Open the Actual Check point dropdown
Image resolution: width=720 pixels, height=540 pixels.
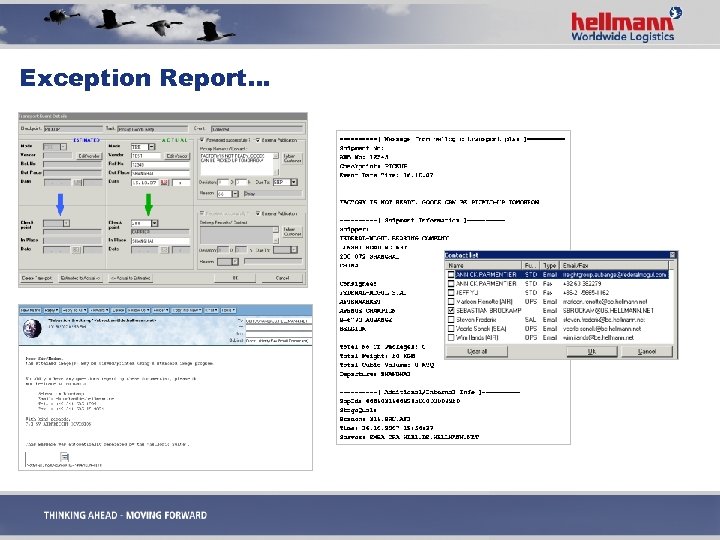coord(154,223)
